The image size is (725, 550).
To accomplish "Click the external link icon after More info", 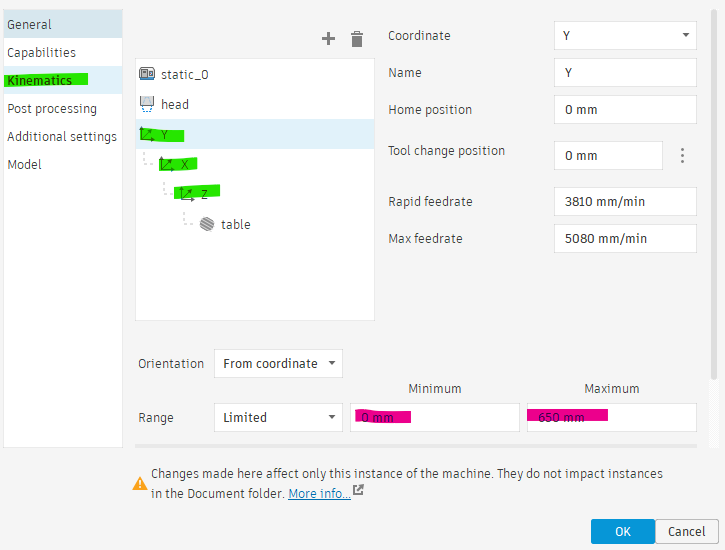I will coord(358,490).
